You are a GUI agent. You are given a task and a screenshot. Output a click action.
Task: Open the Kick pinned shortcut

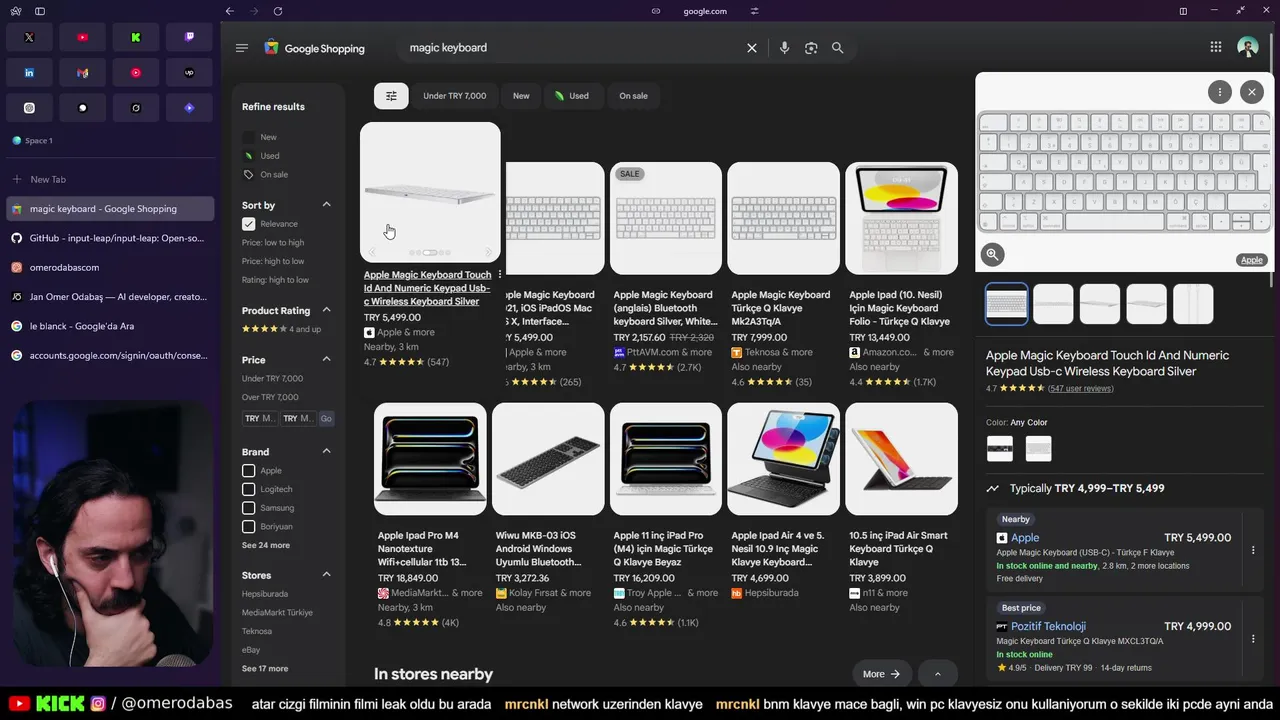coord(136,37)
